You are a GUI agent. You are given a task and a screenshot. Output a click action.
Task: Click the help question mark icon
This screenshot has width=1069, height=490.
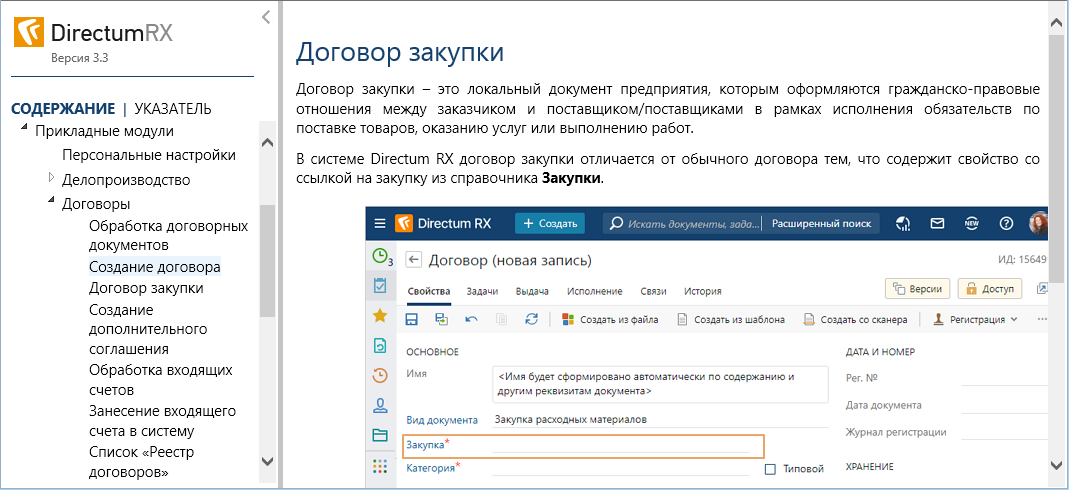point(1006,223)
